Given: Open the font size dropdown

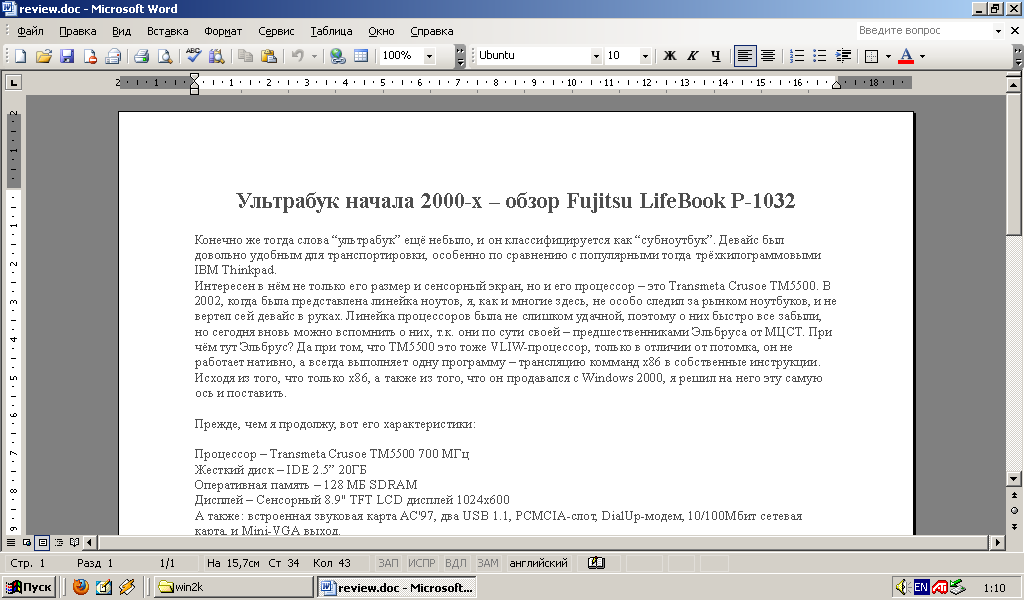Looking at the screenshot, I should point(646,55).
